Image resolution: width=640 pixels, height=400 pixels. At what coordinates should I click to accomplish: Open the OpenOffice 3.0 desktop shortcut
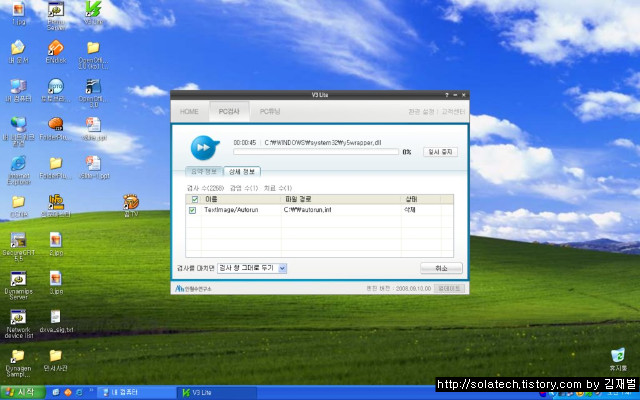[93, 93]
